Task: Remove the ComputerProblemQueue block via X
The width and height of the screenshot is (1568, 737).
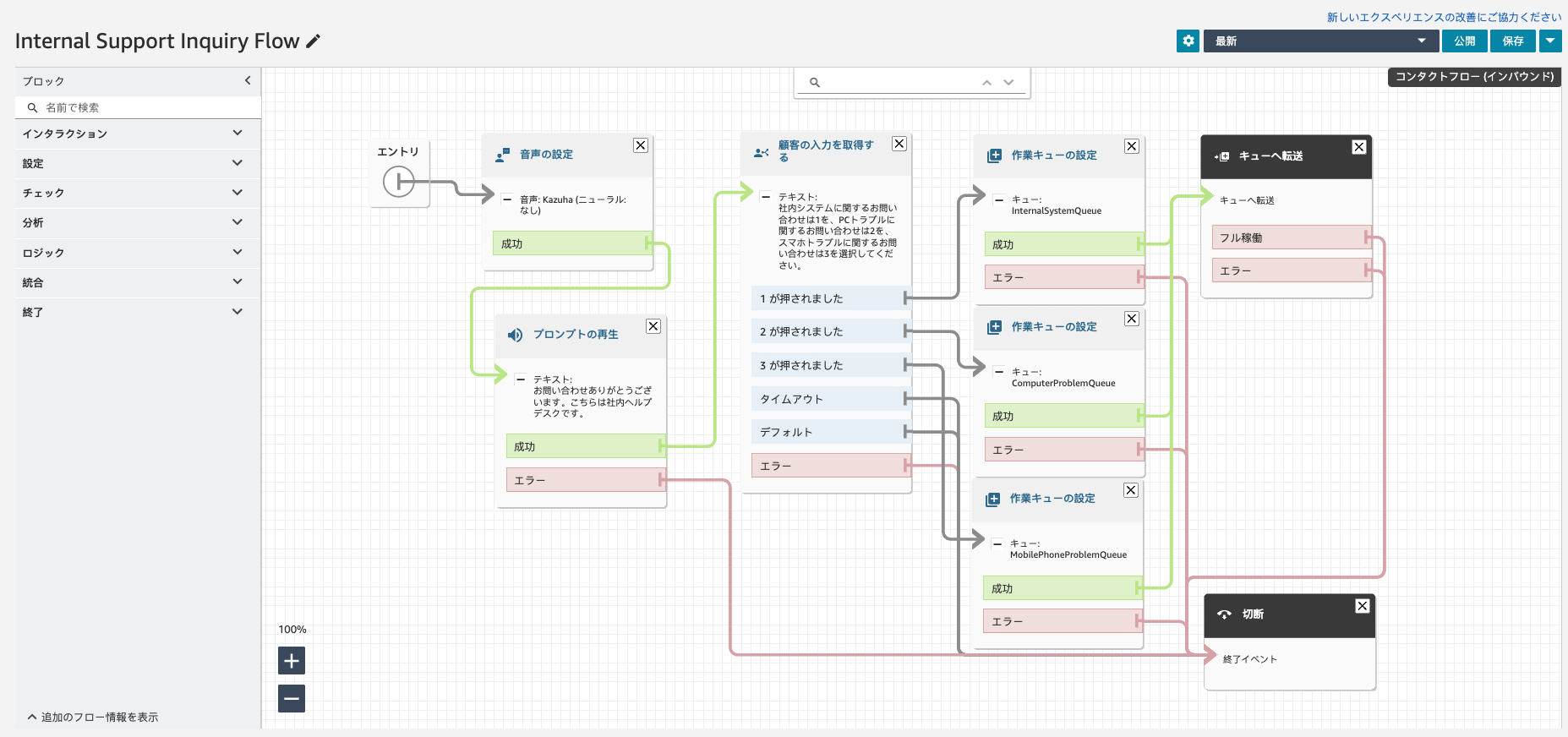Action: click(1132, 319)
